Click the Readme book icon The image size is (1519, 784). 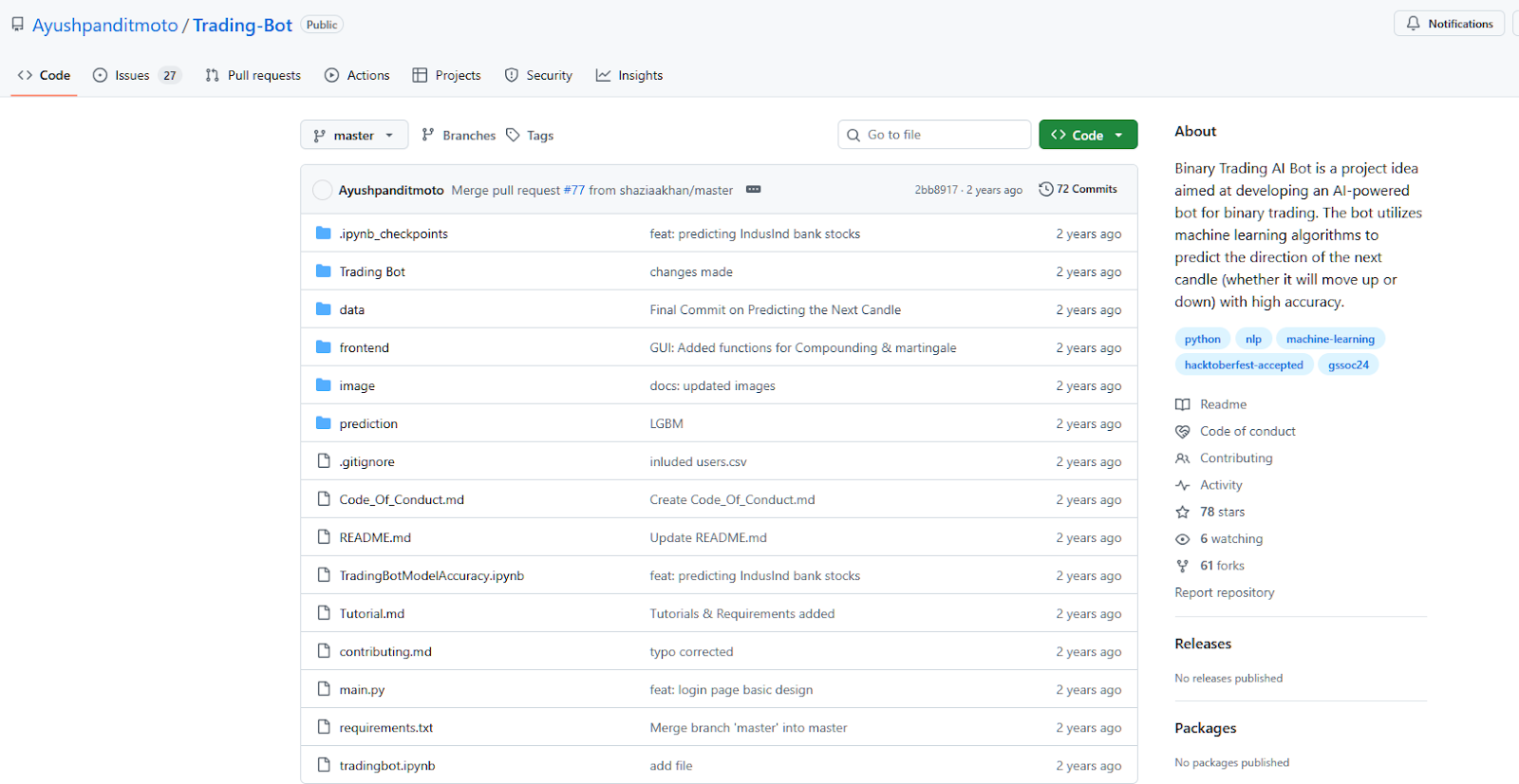1182,404
